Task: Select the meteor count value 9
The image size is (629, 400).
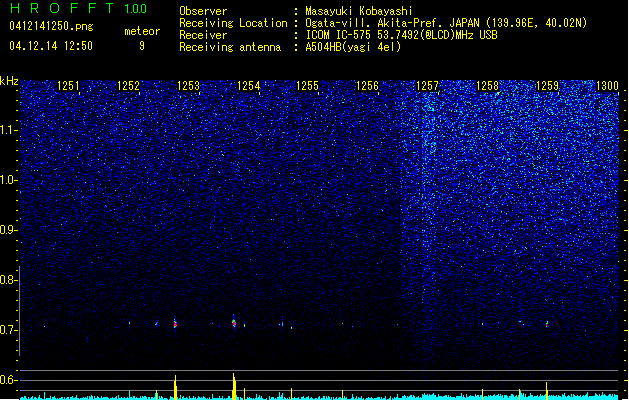Action: (142, 46)
